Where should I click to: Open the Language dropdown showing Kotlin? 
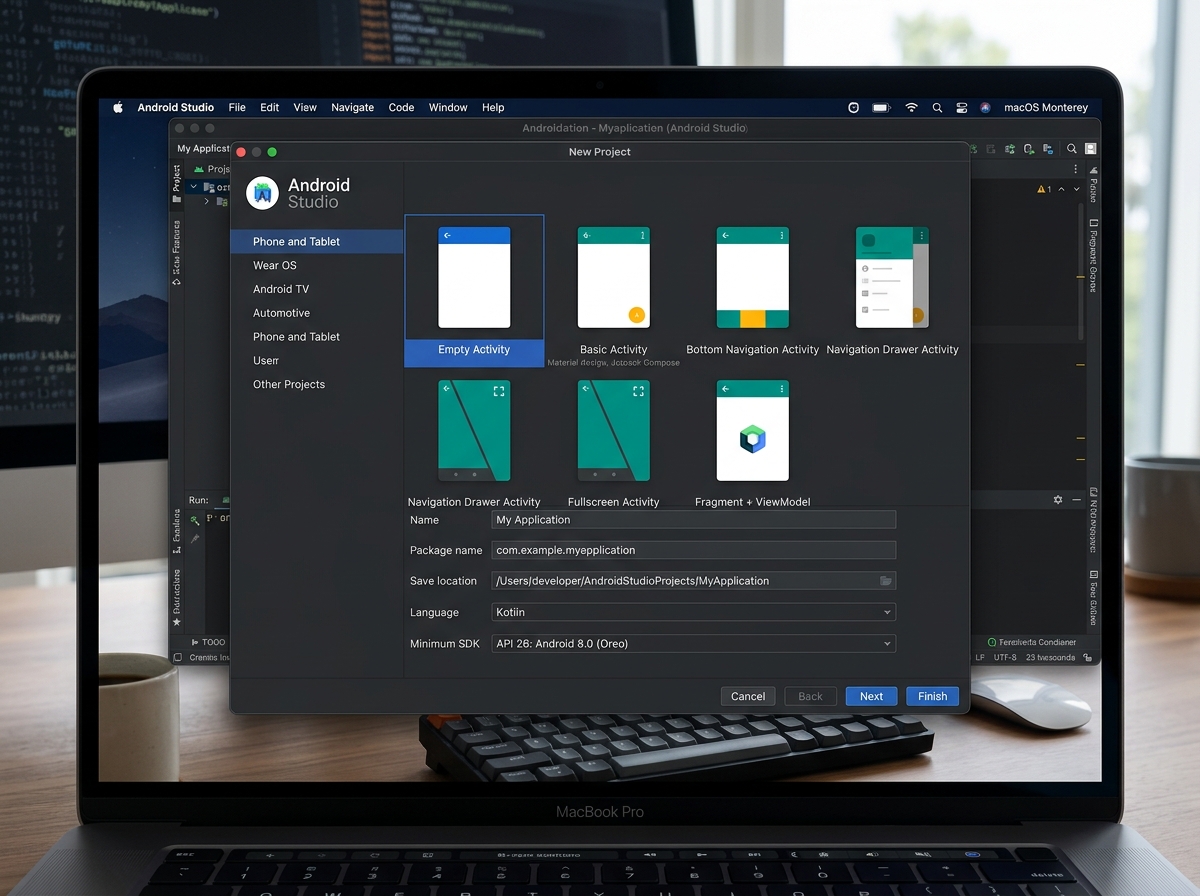coord(693,612)
